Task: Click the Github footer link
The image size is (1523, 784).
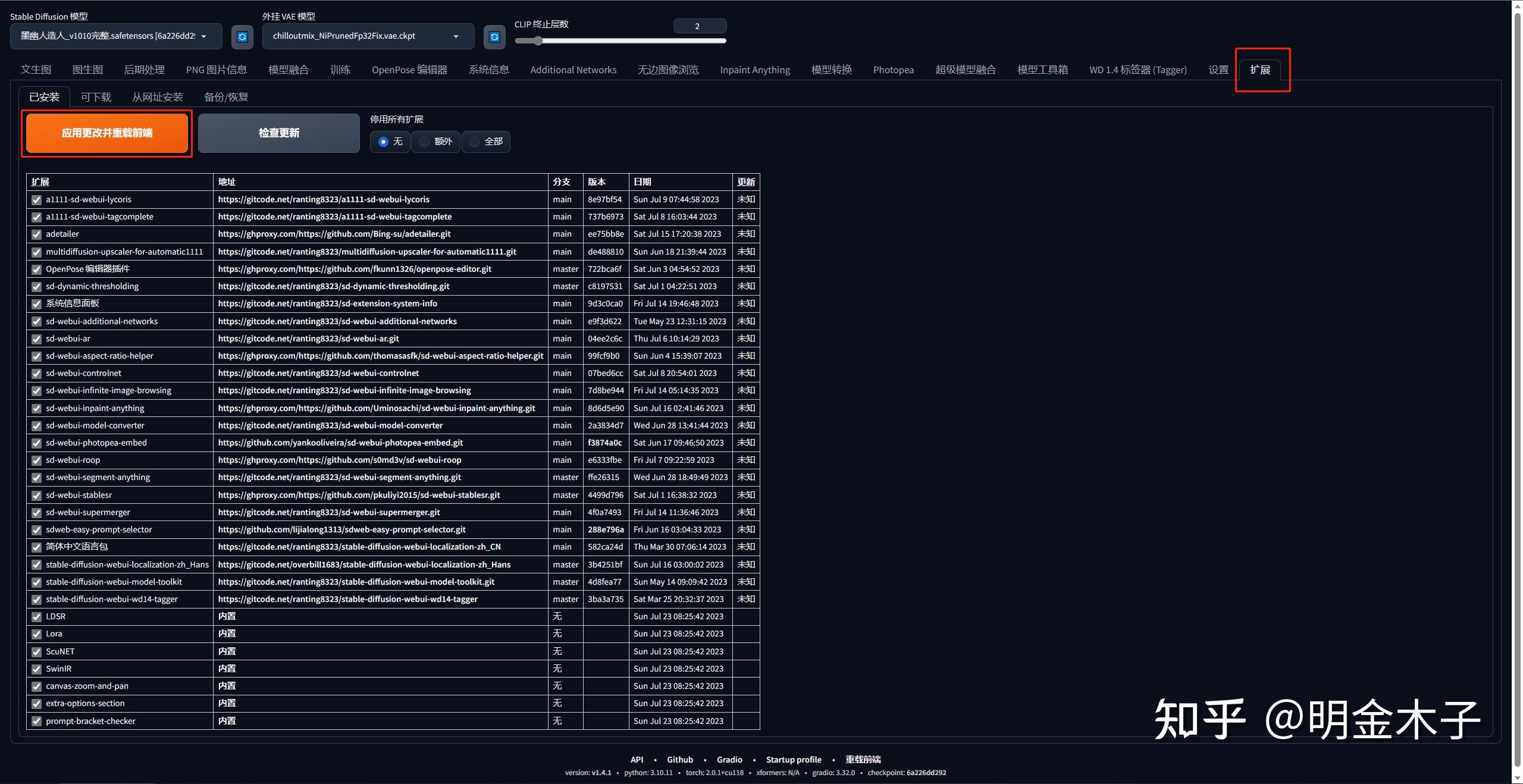Action: coord(679,760)
